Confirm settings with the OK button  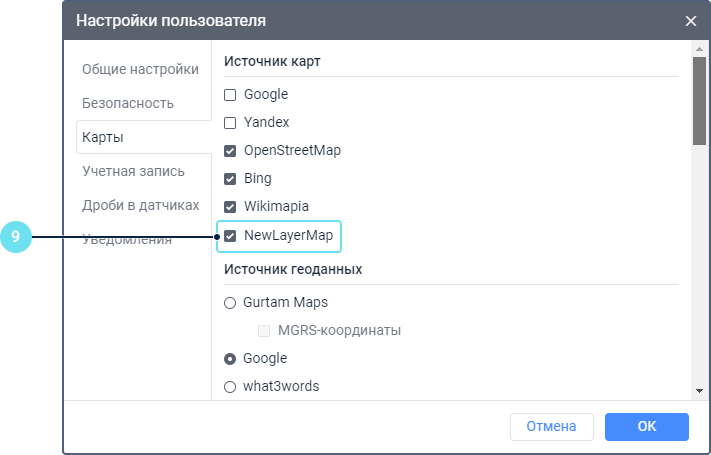pos(646,427)
